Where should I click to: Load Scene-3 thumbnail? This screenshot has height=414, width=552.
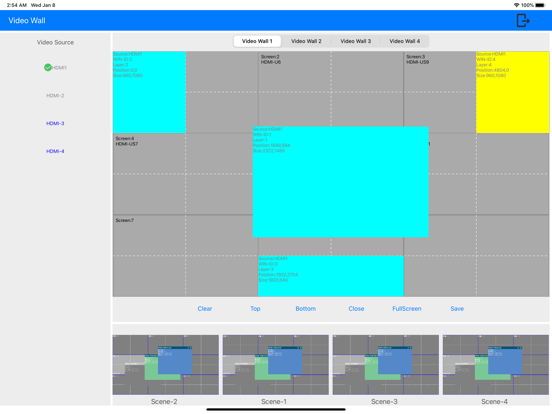pyautogui.click(x=386, y=365)
